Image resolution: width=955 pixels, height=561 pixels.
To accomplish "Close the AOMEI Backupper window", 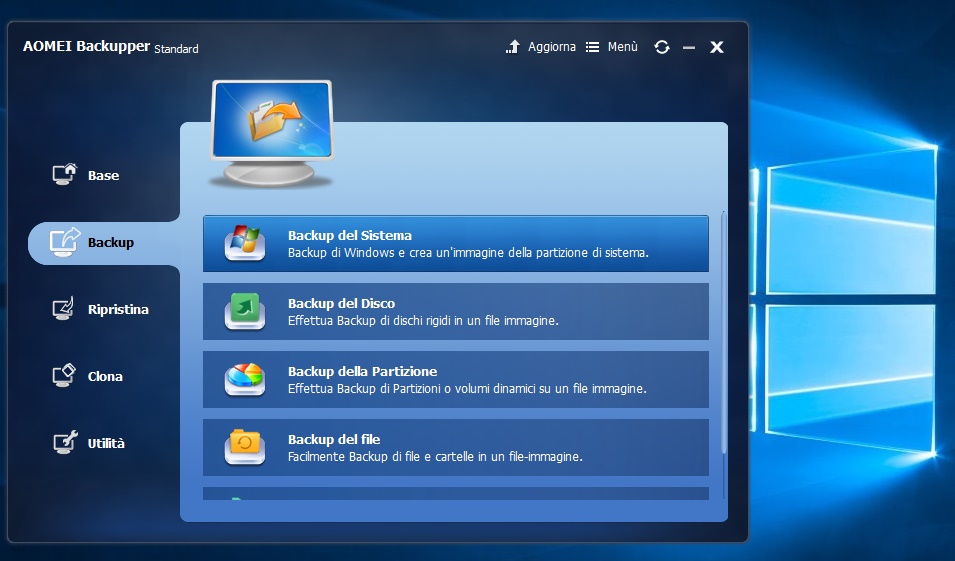I will 717,47.
